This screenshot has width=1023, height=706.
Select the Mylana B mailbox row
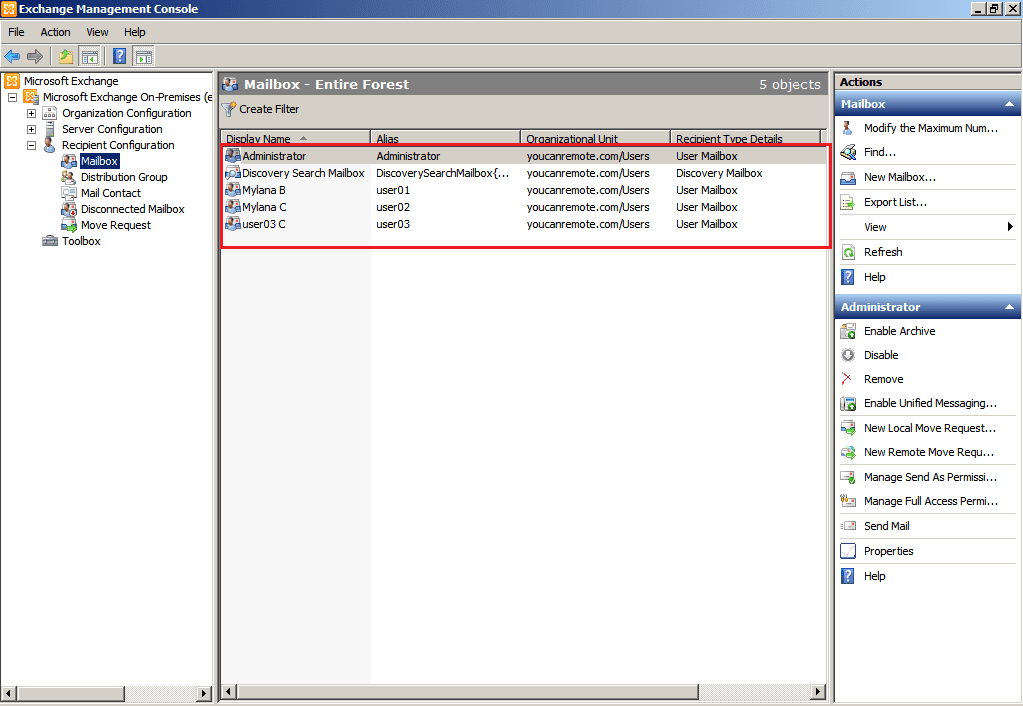click(264, 190)
